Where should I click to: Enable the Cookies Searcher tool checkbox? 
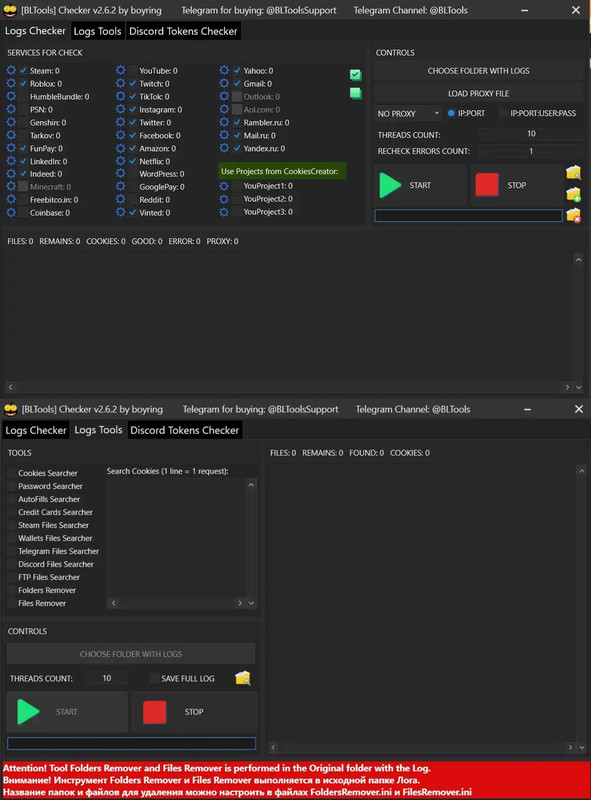11,473
